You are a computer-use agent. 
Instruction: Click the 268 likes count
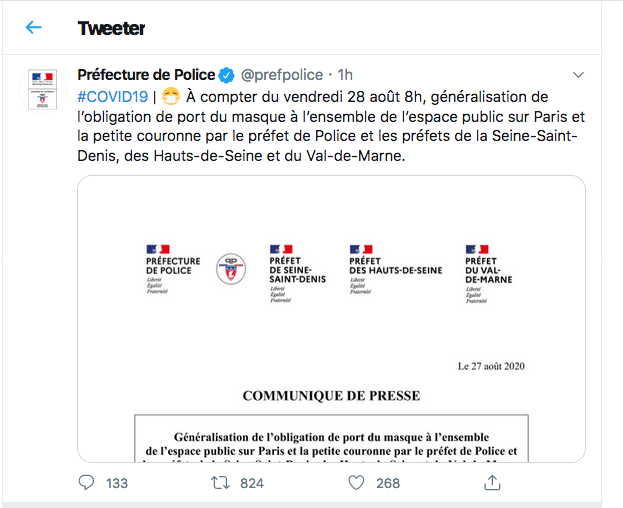[388, 483]
